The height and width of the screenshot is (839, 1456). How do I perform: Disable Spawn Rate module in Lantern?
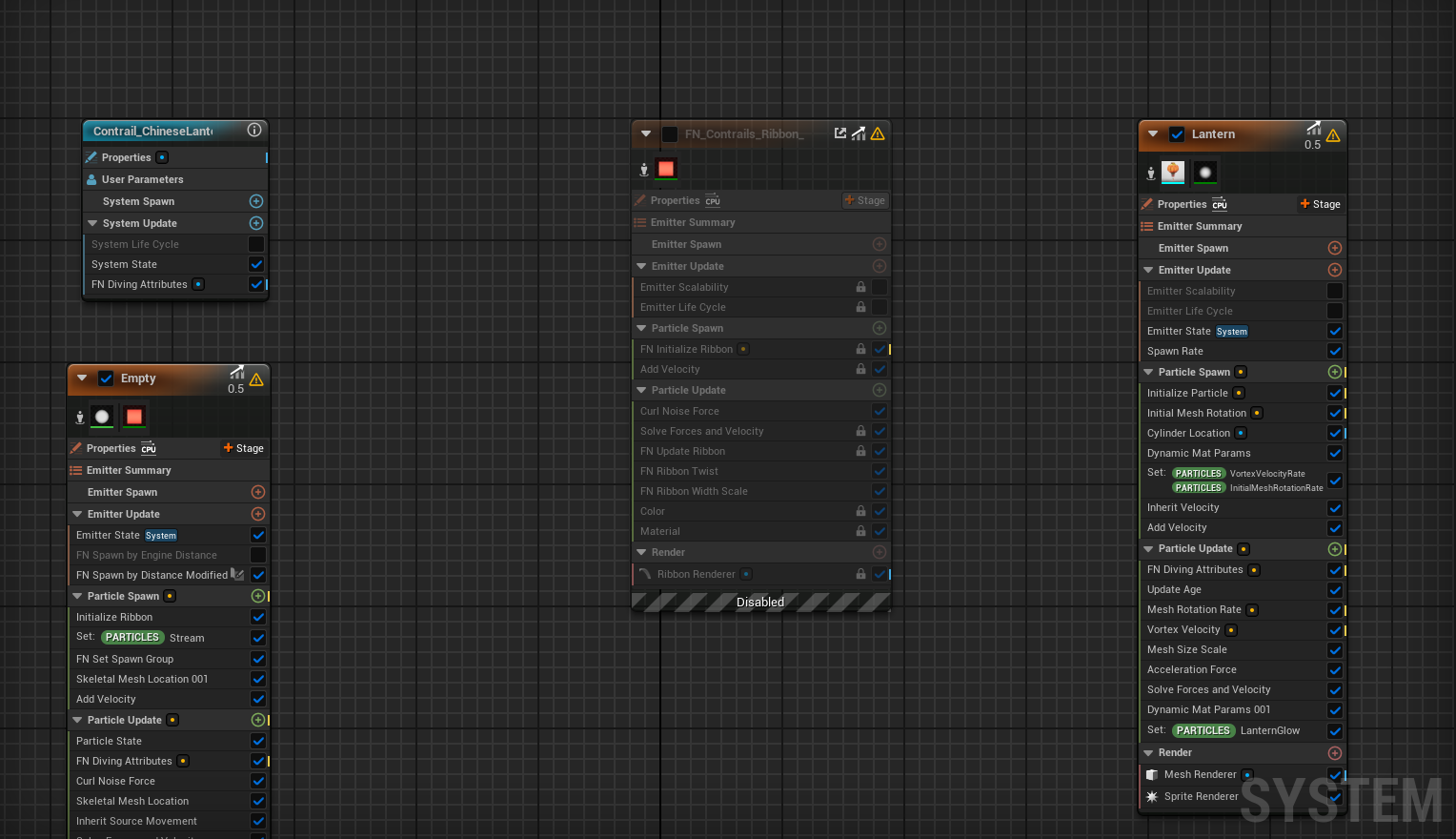coord(1335,351)
